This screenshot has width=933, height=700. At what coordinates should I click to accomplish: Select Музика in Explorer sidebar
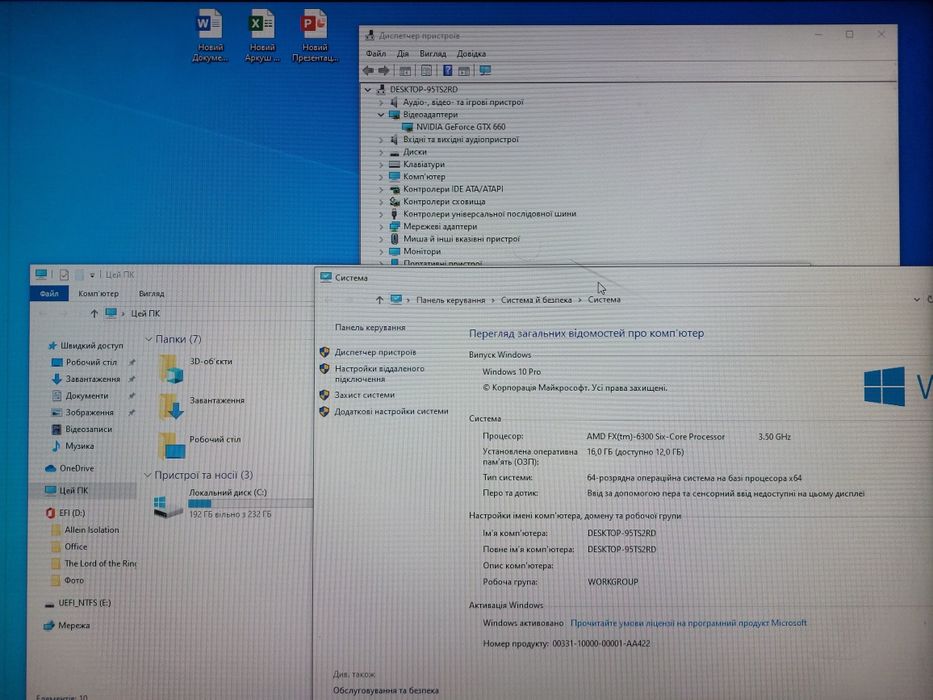(79, 445)
